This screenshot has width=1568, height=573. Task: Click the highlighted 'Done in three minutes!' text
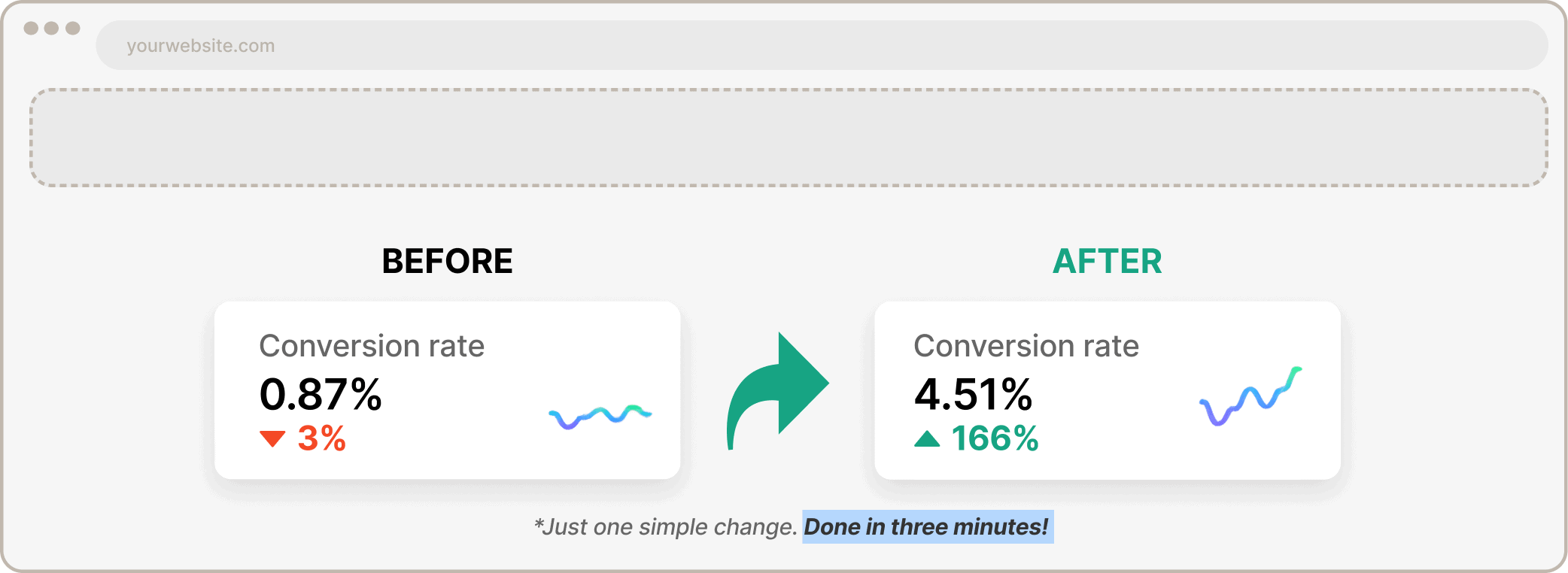[927, 526]
